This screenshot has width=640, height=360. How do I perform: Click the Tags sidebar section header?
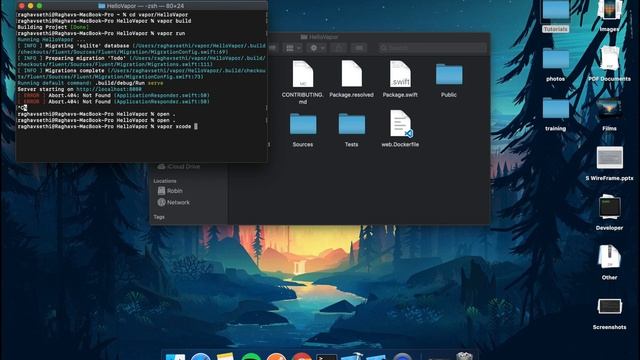pyautogui.click(x=159, y=217)
